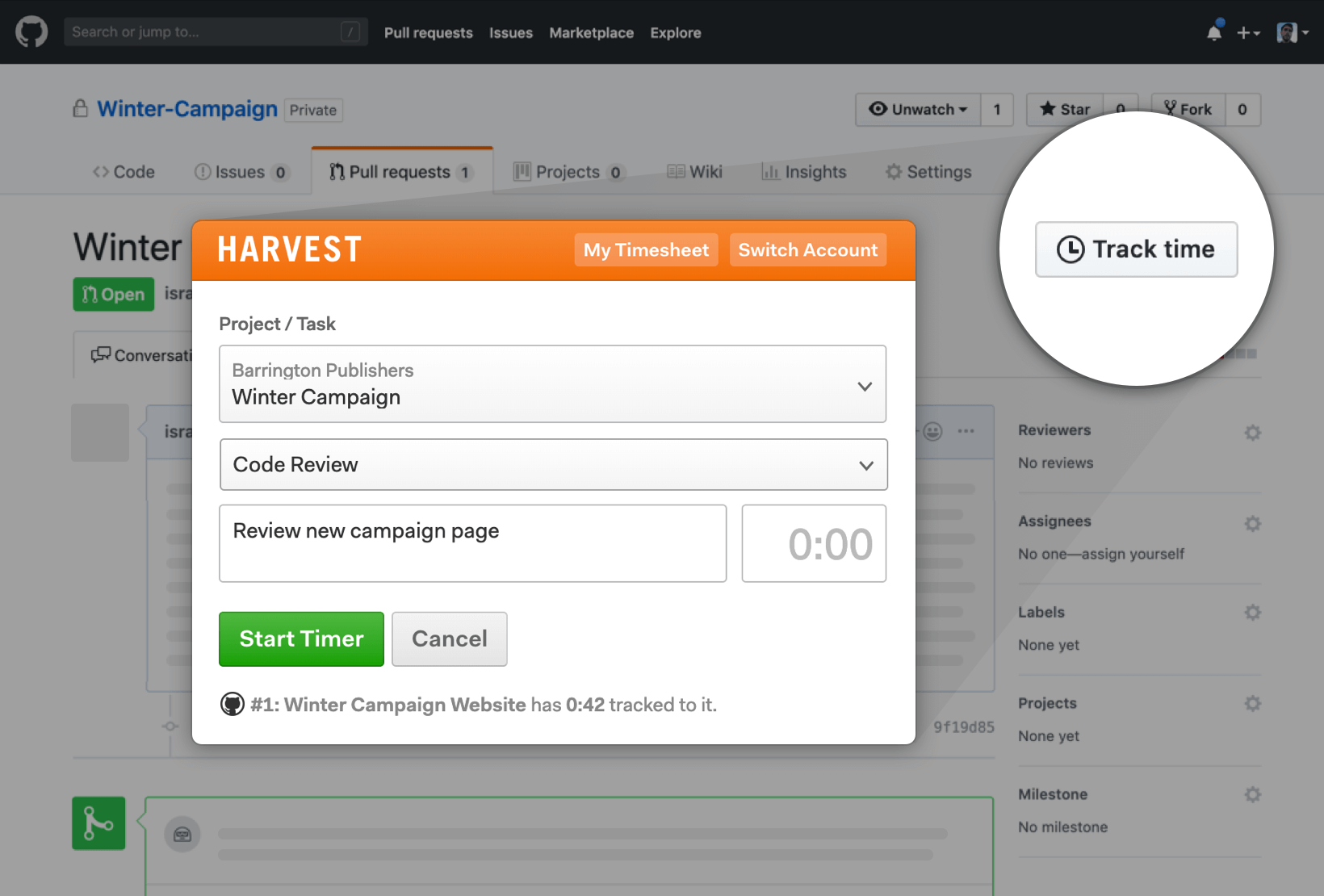Switch to the repository Issues tab
The height and width of the screenshot is (896, 1324).
tap(241, 172)
